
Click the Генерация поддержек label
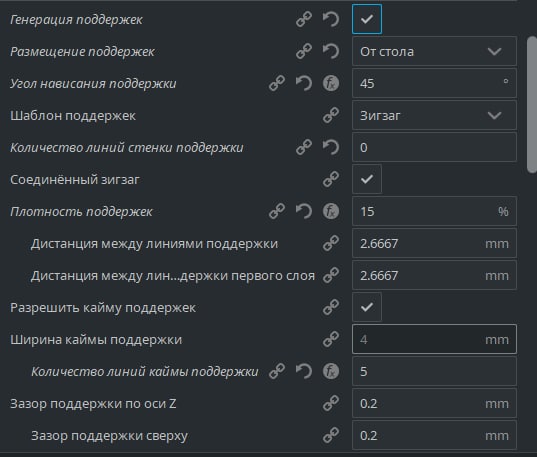76,20
